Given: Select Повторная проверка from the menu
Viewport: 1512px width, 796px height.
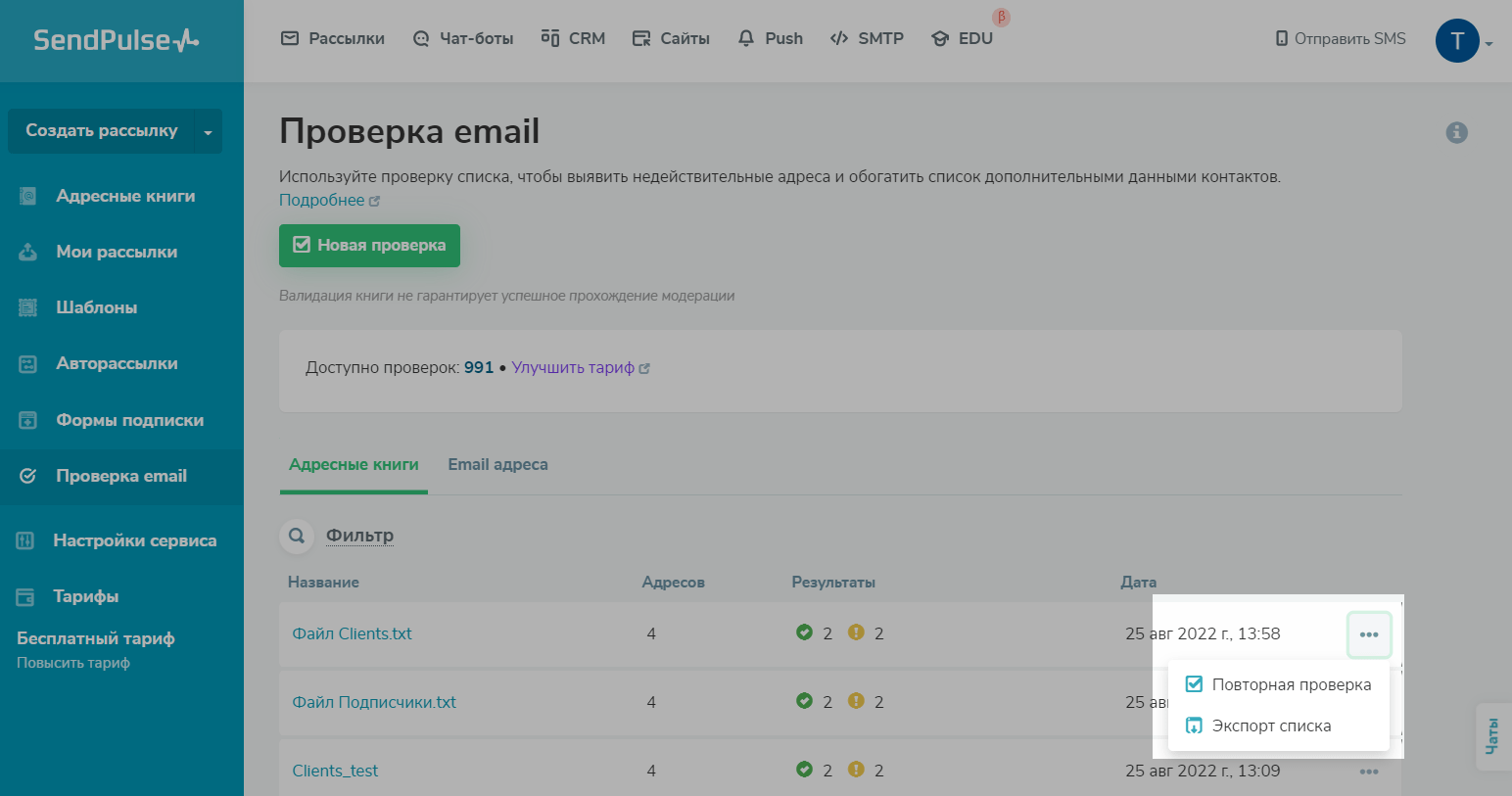Looking at the screenshot, I should pyautogui.click(x=1290, y=684).
